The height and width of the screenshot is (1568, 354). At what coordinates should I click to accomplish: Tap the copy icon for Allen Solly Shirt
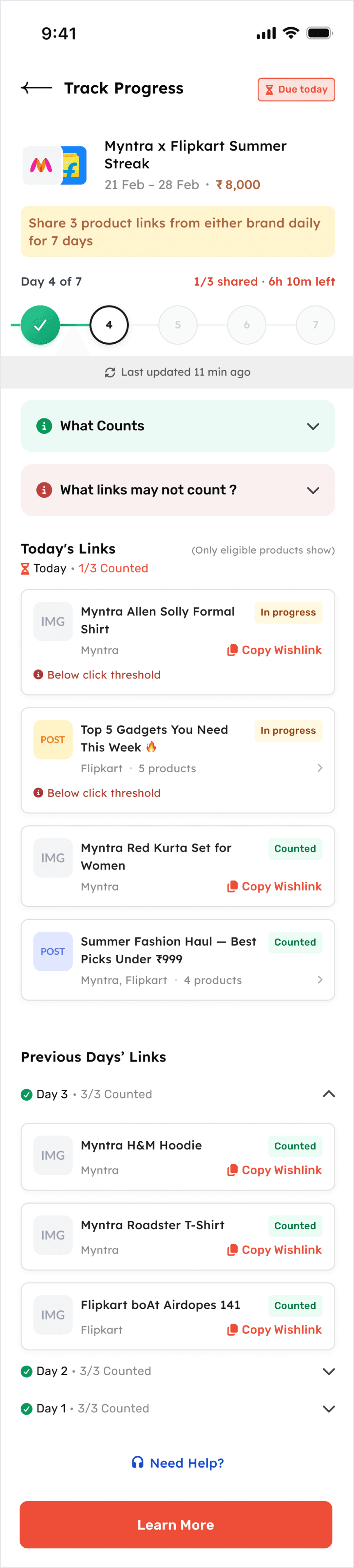[x=232, y=650]
